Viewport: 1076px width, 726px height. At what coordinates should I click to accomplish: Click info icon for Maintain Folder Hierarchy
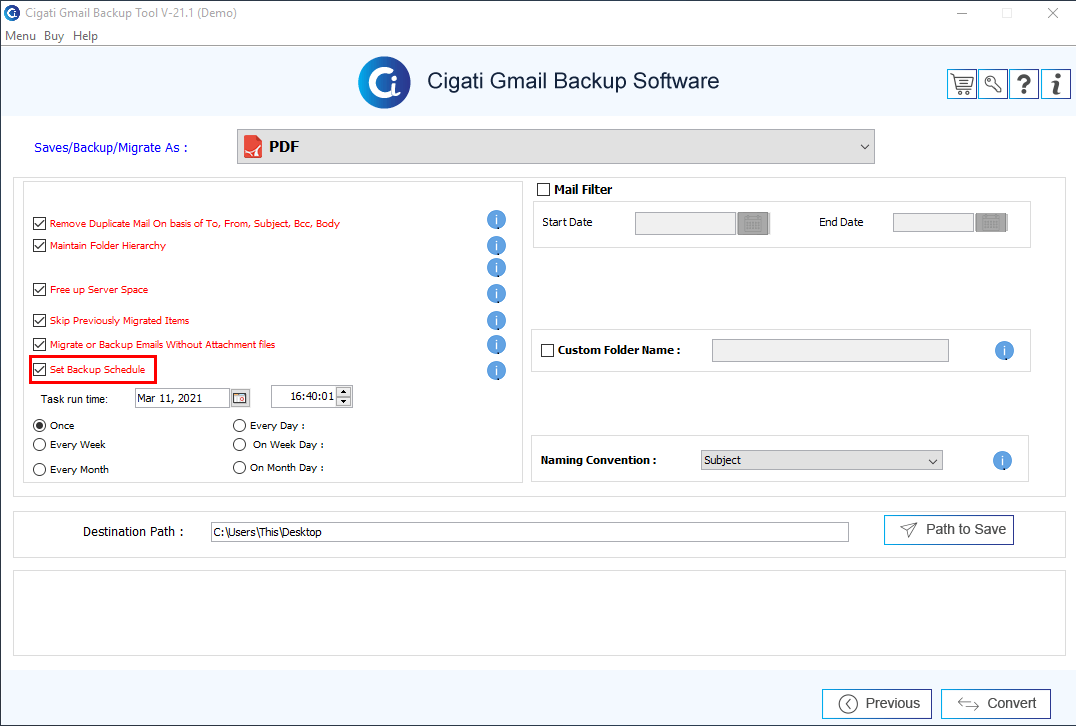click(496, 246)
